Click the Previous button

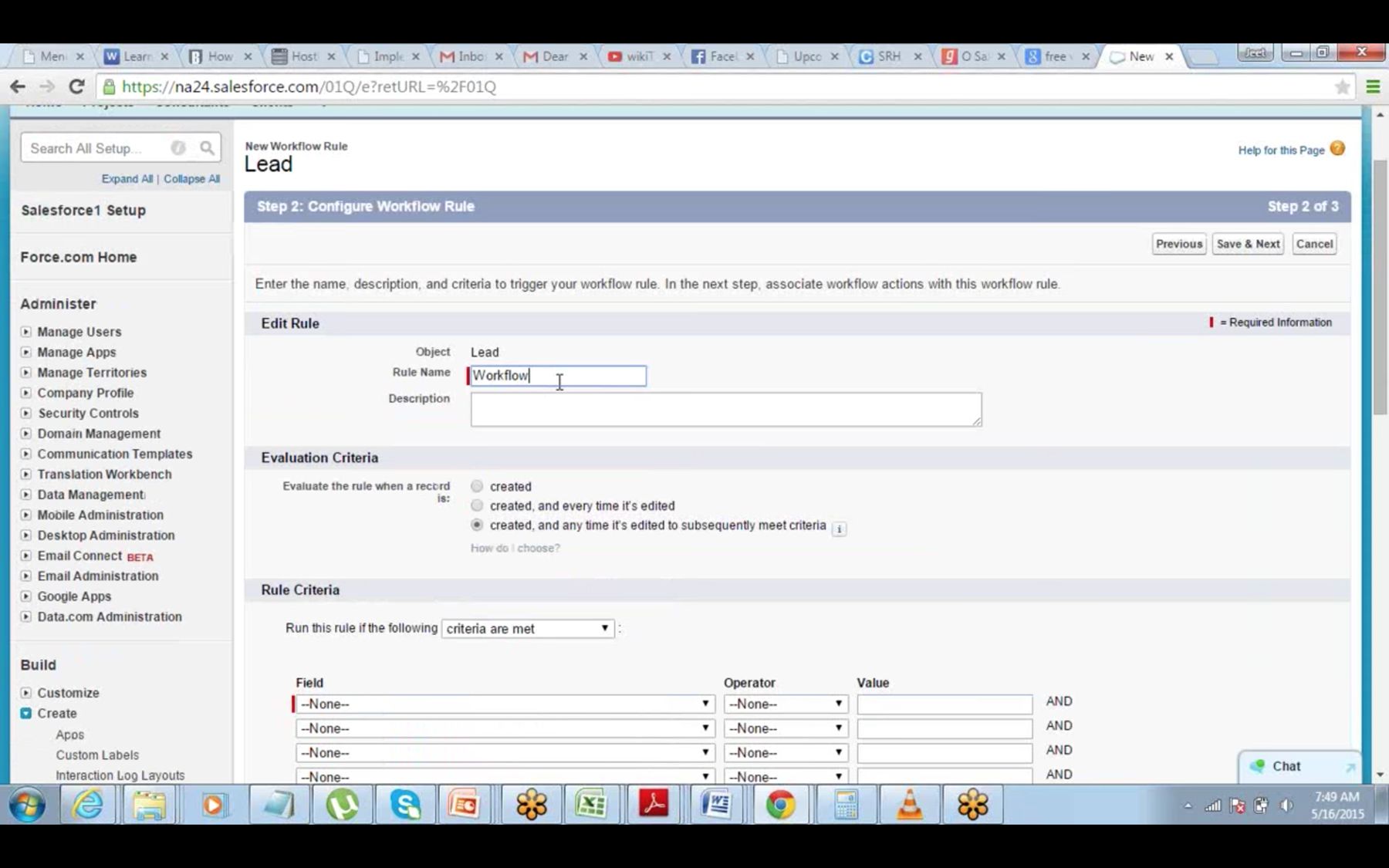tap(1179, 244)
